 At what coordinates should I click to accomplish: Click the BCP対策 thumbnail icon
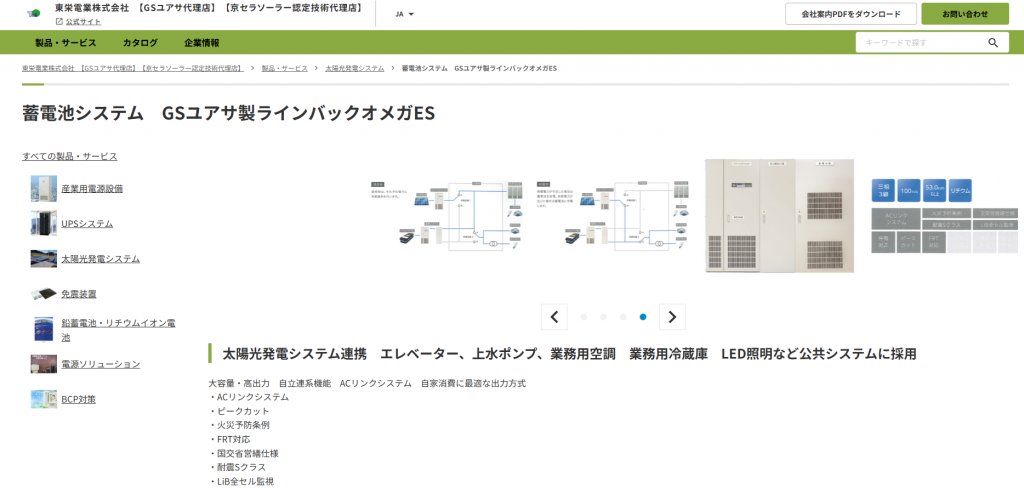[43, 399]
